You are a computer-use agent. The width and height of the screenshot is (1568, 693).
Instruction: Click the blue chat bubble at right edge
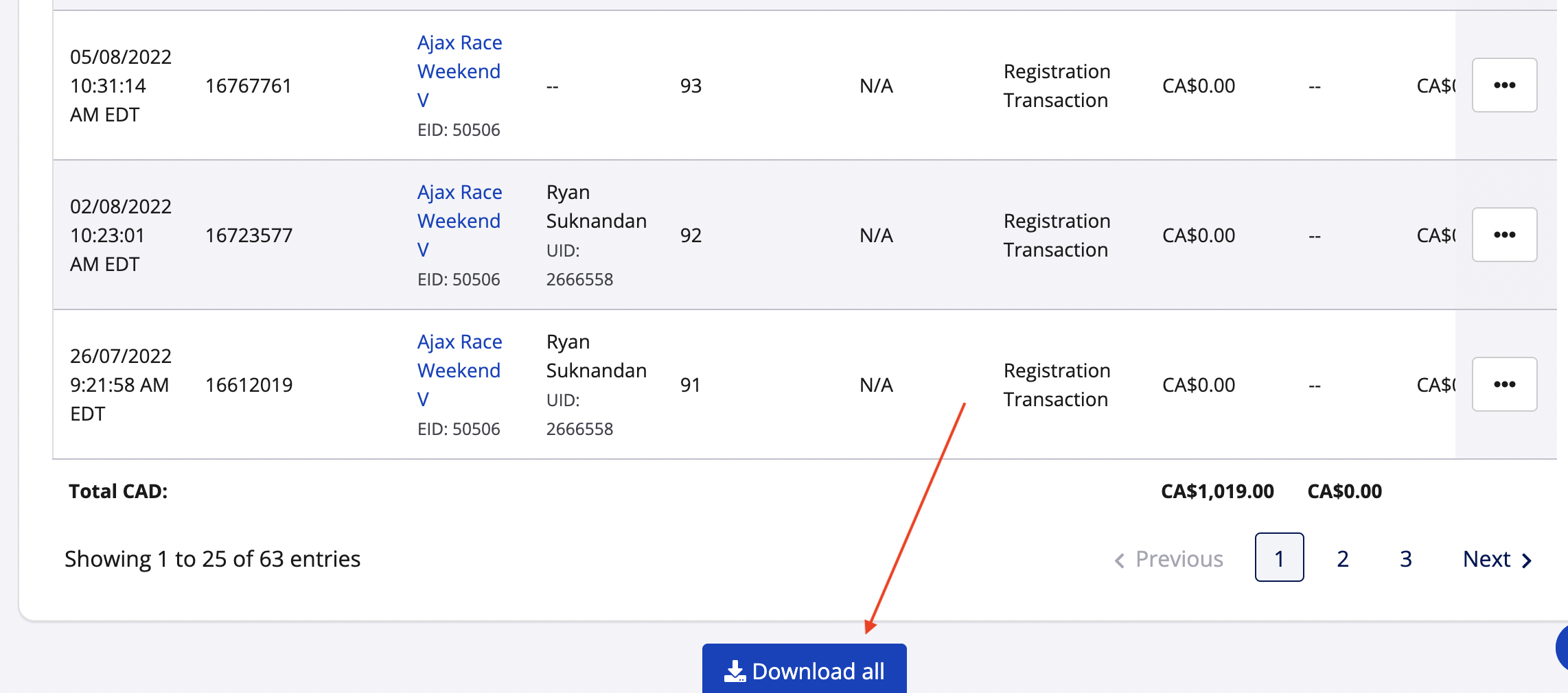(x=1561, y=647)
